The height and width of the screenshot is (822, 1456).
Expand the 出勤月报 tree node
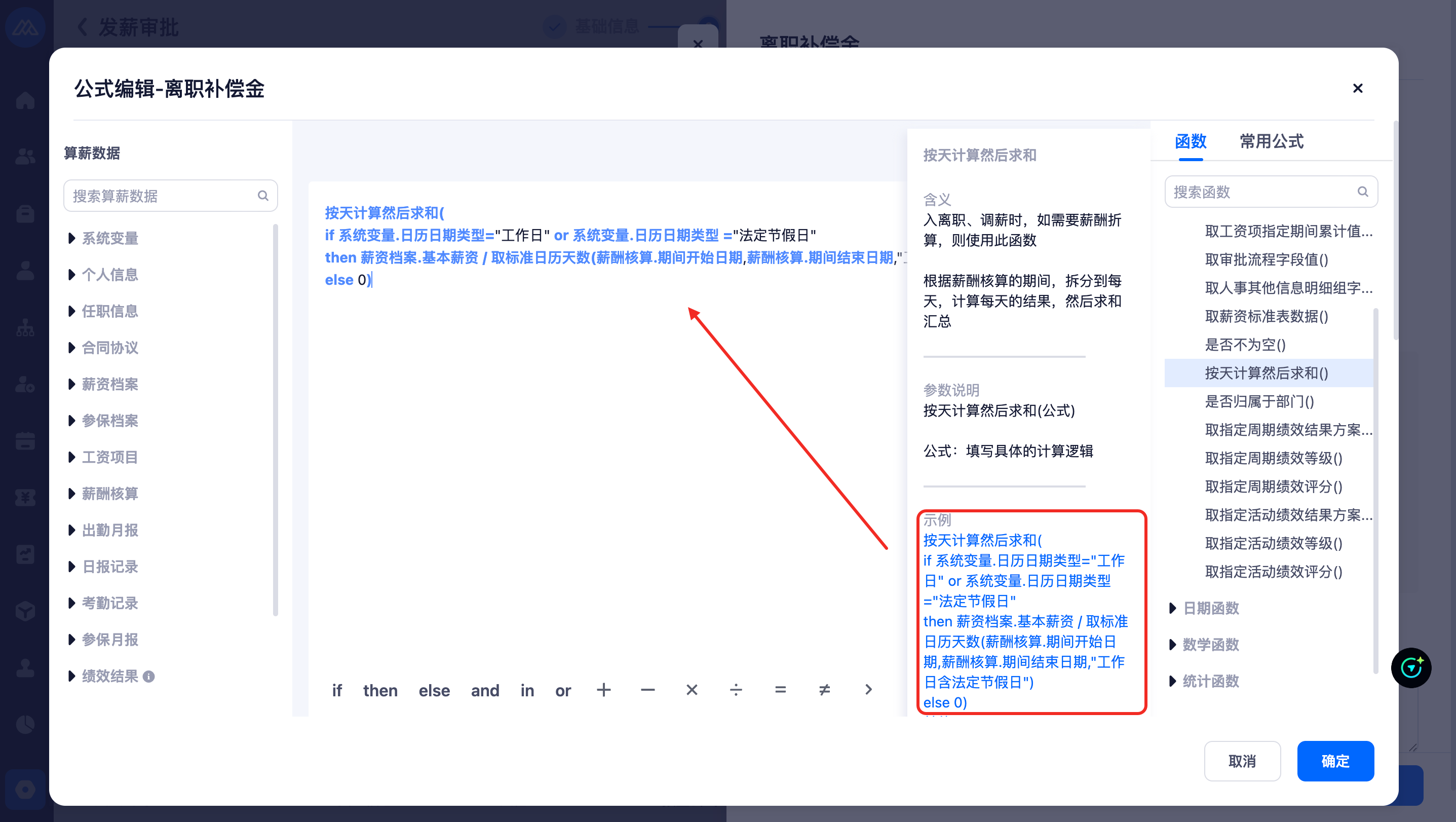click(x=71, y=530)
